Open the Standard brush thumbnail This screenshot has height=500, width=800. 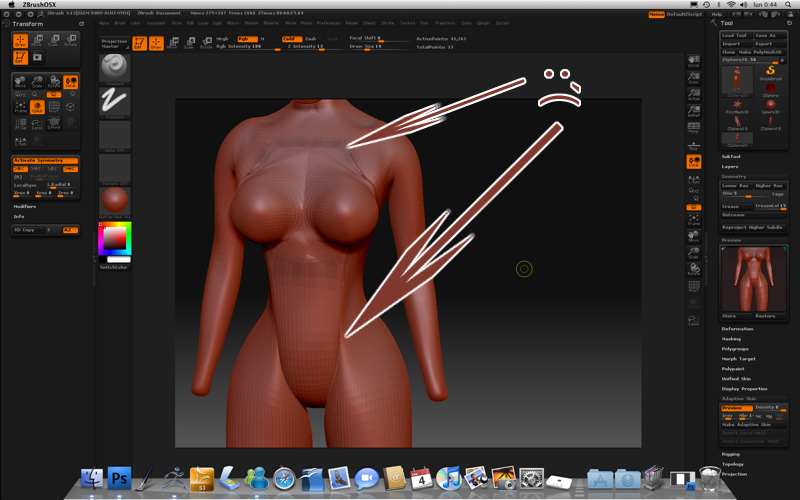114,68
